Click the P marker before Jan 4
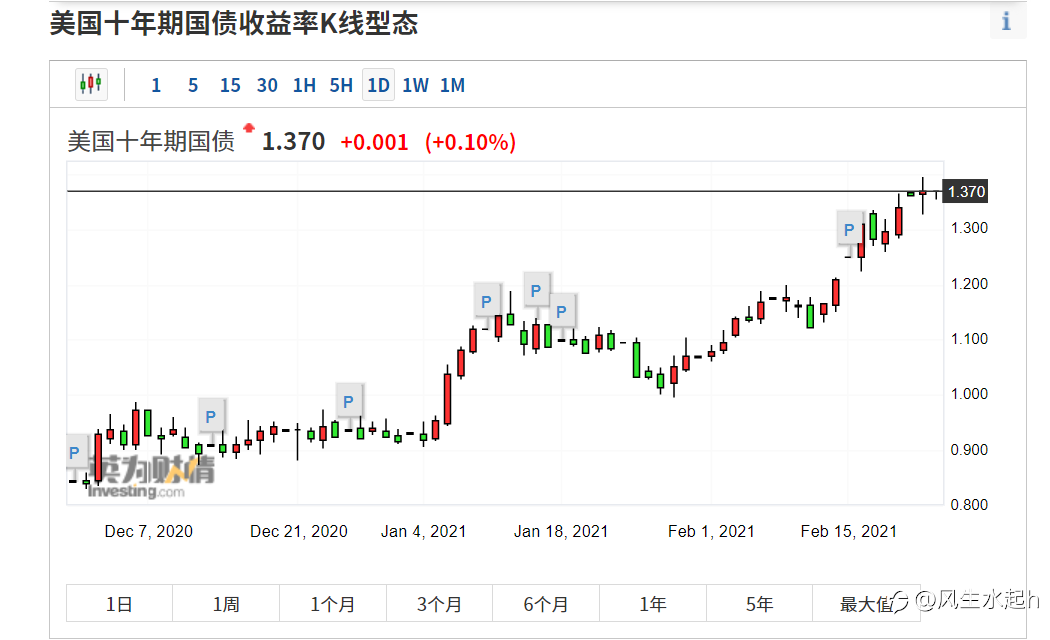This screenshot has width=1050, height=640. tap(348, 401)
